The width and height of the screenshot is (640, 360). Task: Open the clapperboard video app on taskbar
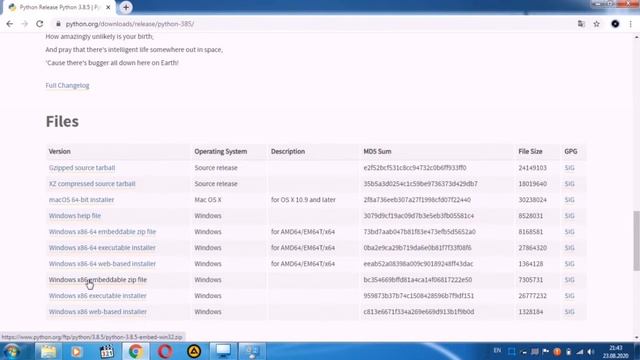pos(107,351)
